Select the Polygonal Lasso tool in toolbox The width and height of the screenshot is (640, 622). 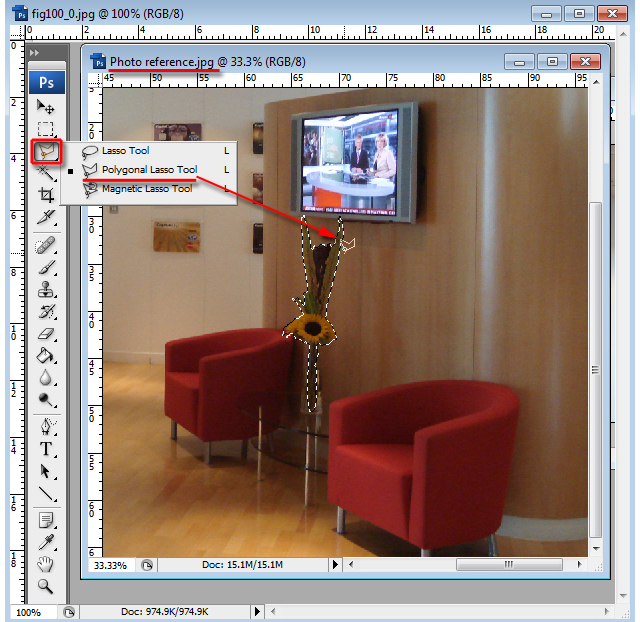tap(46, 151)
